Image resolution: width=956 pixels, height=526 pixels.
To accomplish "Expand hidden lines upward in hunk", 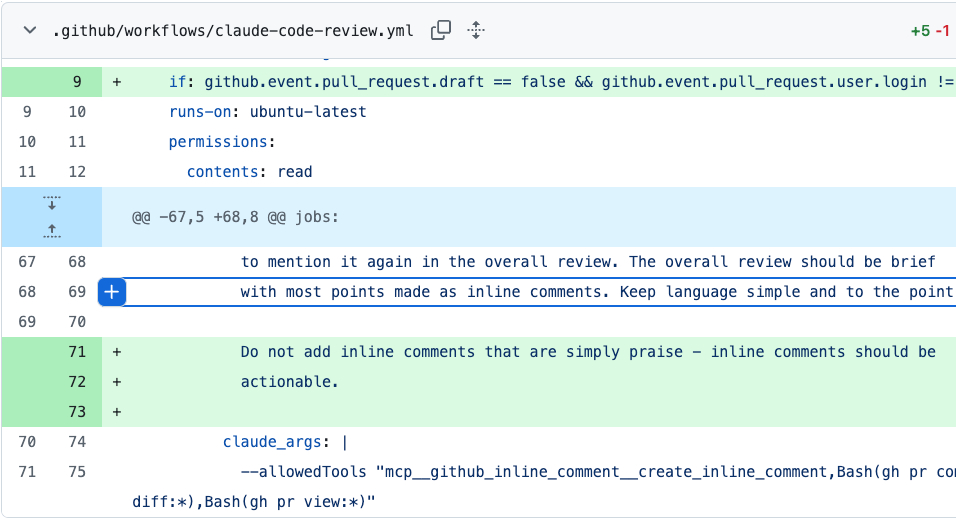I will coord(52,230).
